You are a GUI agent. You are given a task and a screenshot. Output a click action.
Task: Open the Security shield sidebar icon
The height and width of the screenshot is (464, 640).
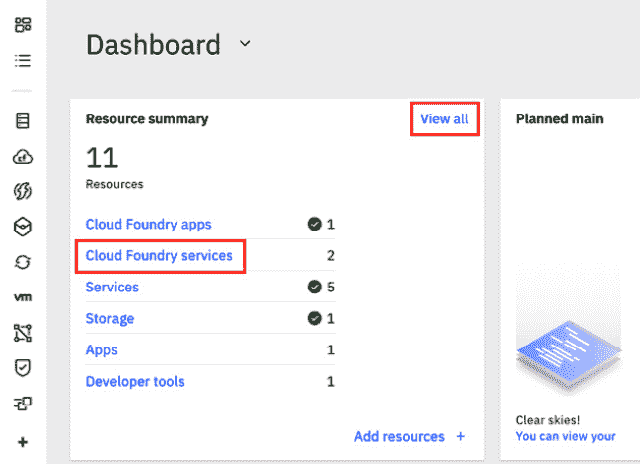coord(23,368)
